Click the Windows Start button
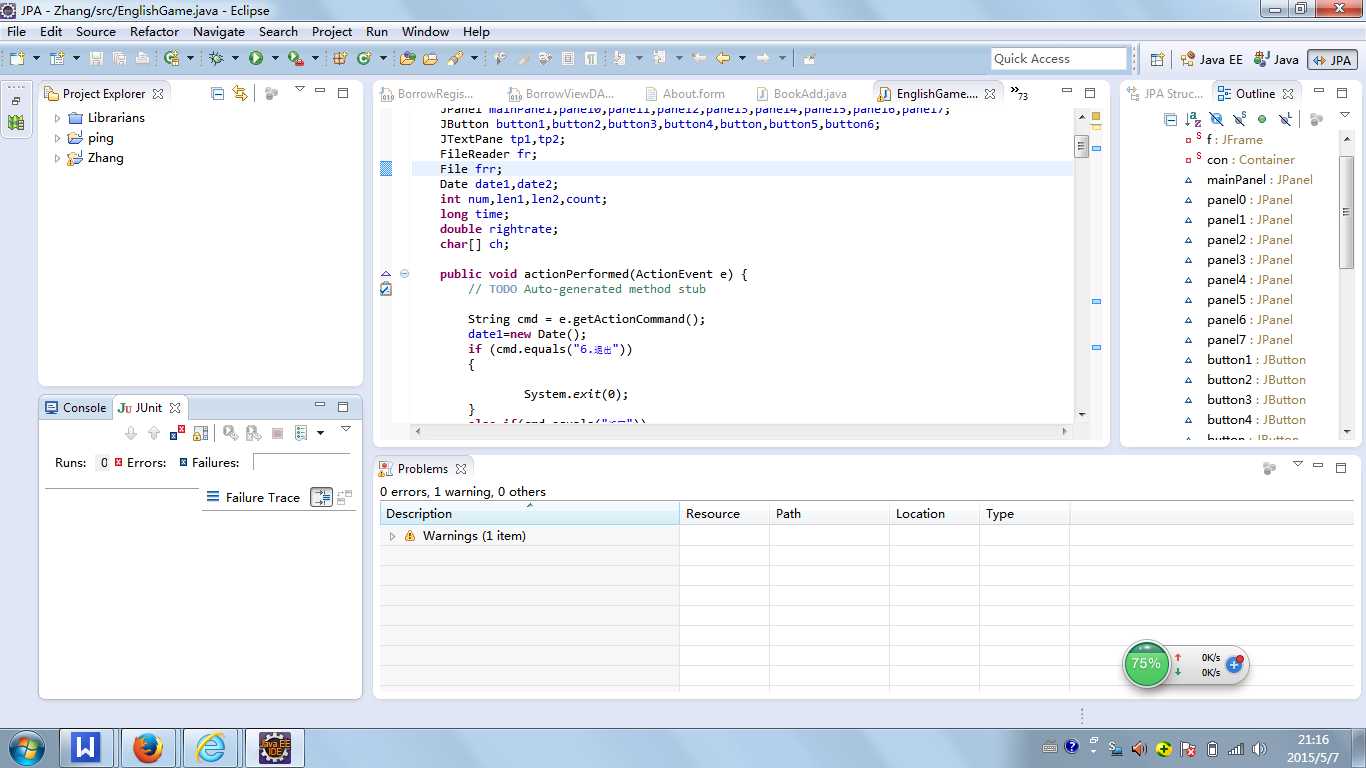The image size is (1366, 768). click(x=25, y=747)
